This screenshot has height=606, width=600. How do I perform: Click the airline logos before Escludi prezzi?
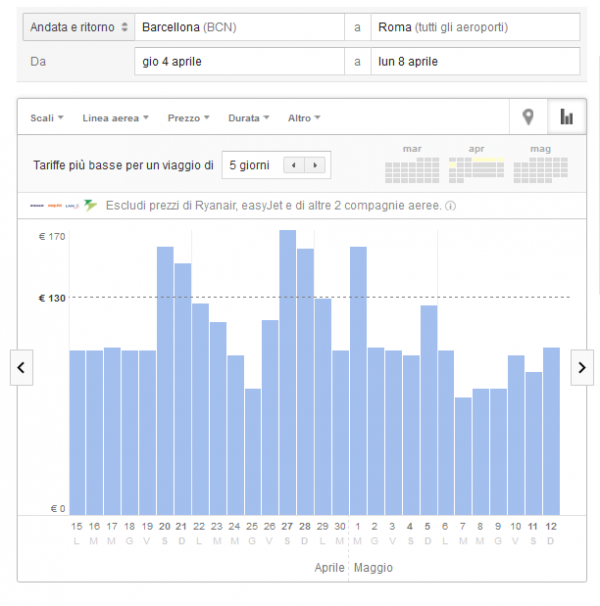coord(64,207)
